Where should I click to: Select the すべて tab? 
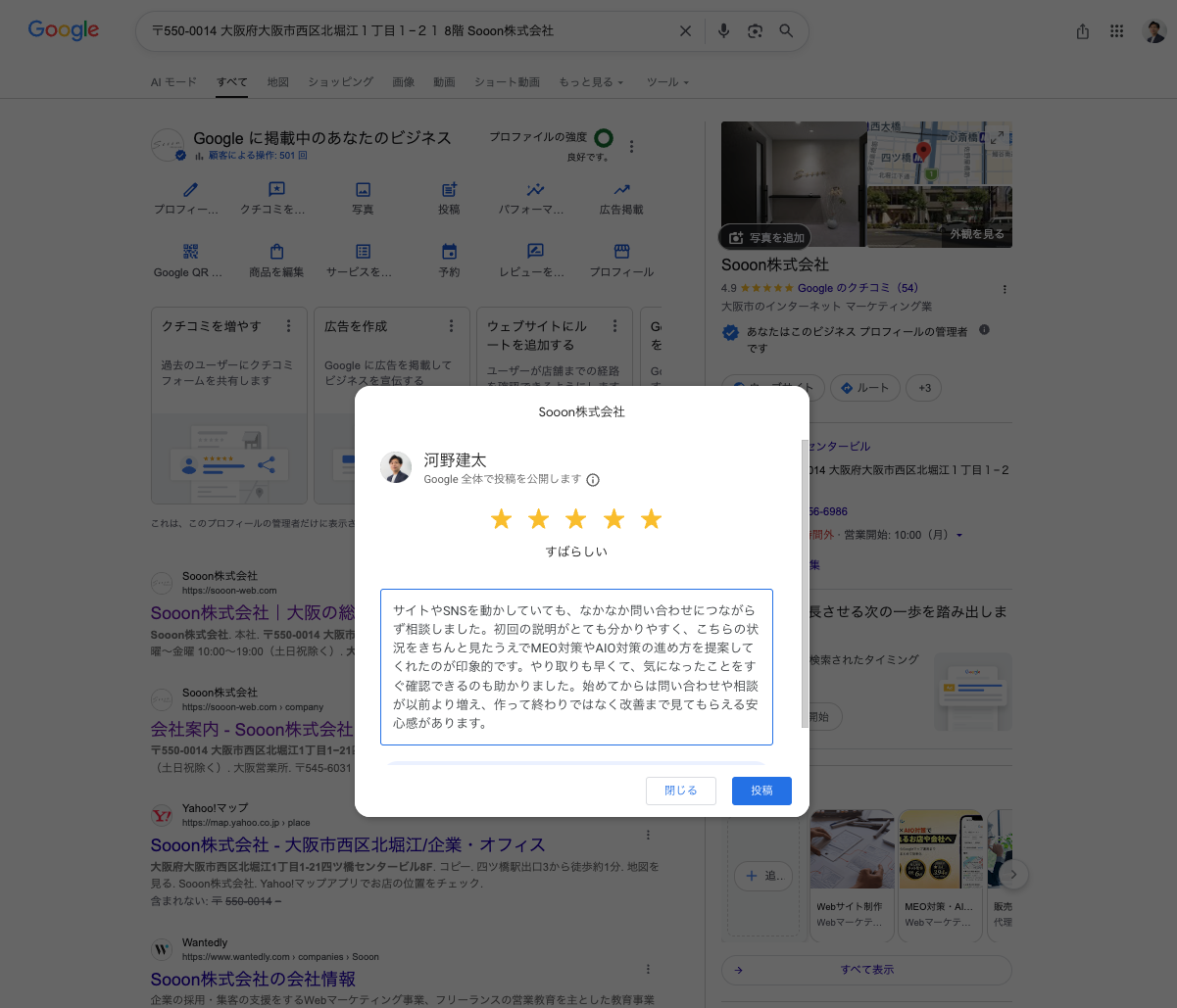click(x=232, y=82)
